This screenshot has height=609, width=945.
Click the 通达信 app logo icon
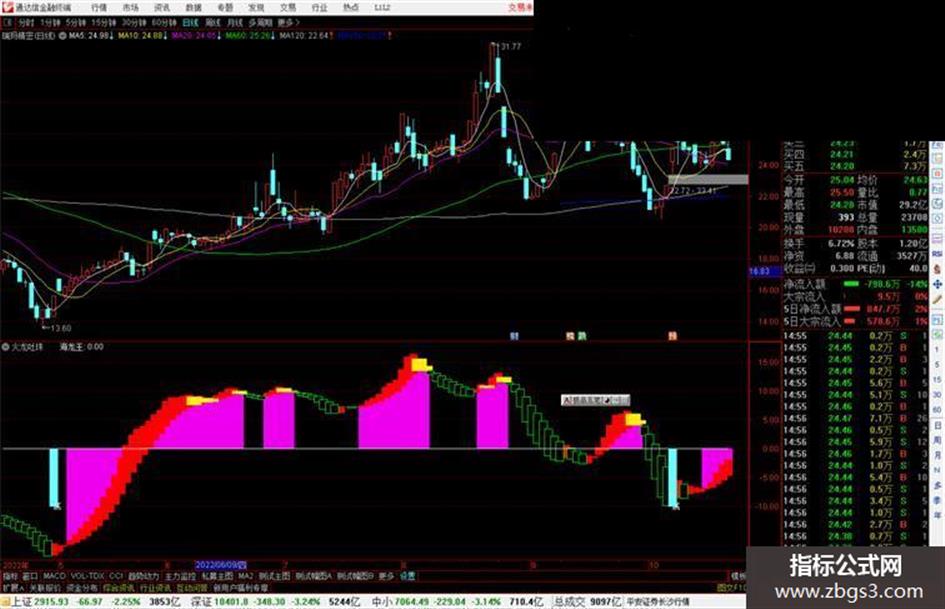(7, 7)
